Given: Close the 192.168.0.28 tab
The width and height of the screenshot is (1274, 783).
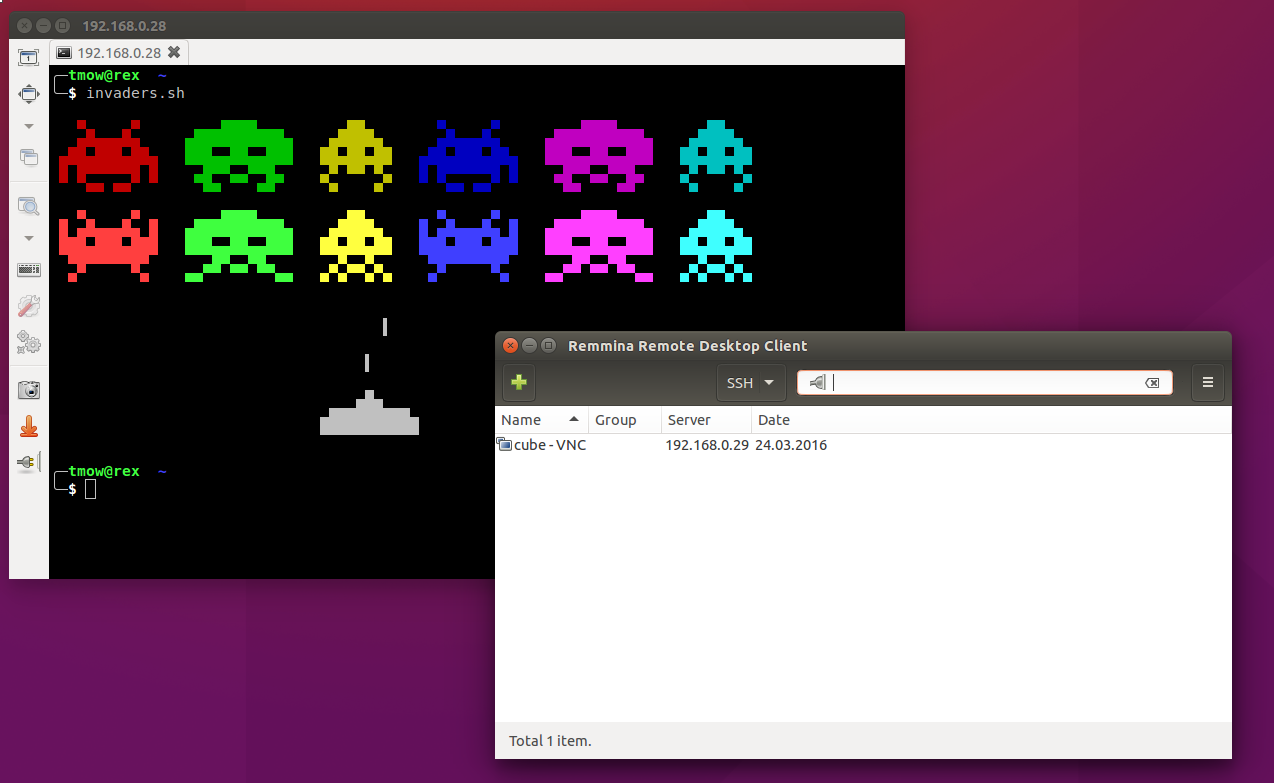Looking at the screenshot, I should point(174,52).
